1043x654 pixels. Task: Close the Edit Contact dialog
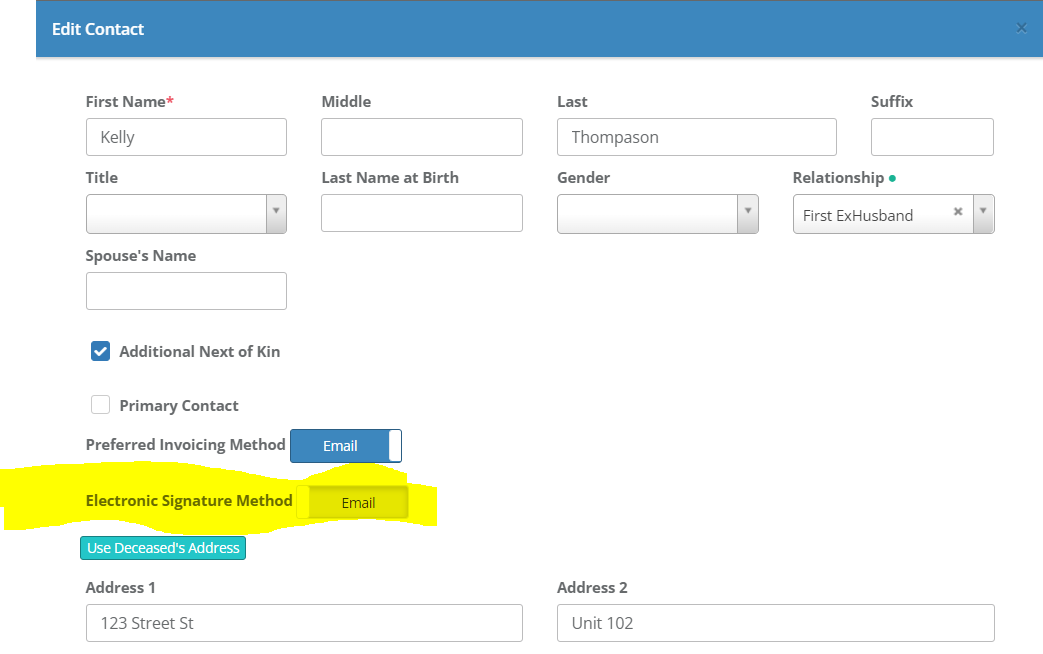click(1021, 27)
